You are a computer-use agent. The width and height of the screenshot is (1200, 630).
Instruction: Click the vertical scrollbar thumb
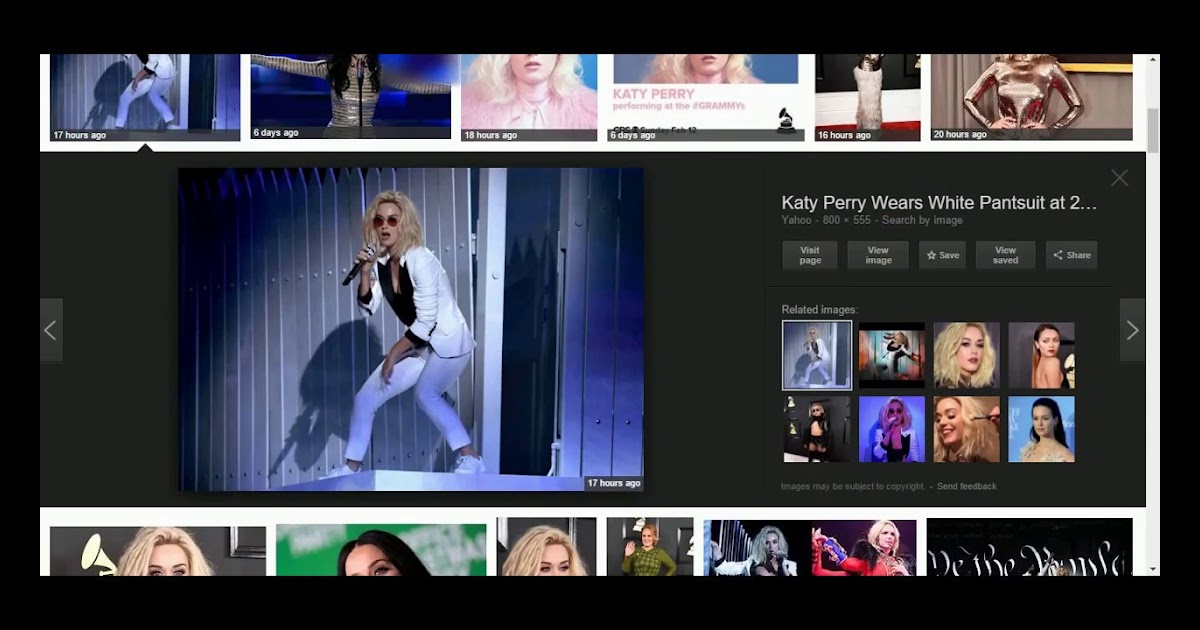tap(1153, 131)
